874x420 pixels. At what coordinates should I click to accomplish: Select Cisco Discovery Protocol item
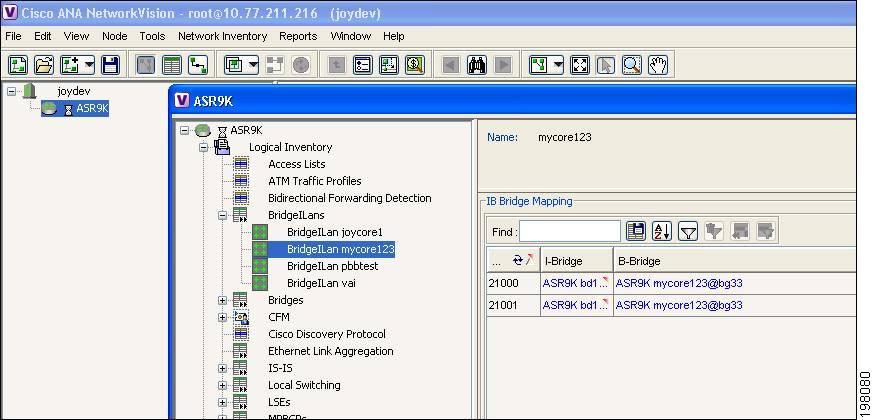point(327,334)
